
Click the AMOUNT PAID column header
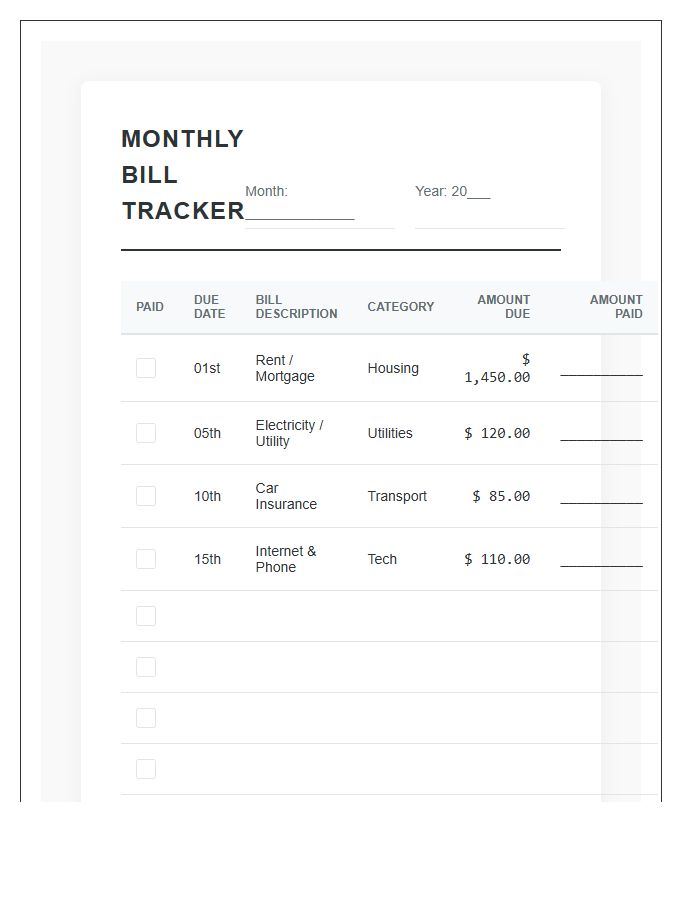616,307
